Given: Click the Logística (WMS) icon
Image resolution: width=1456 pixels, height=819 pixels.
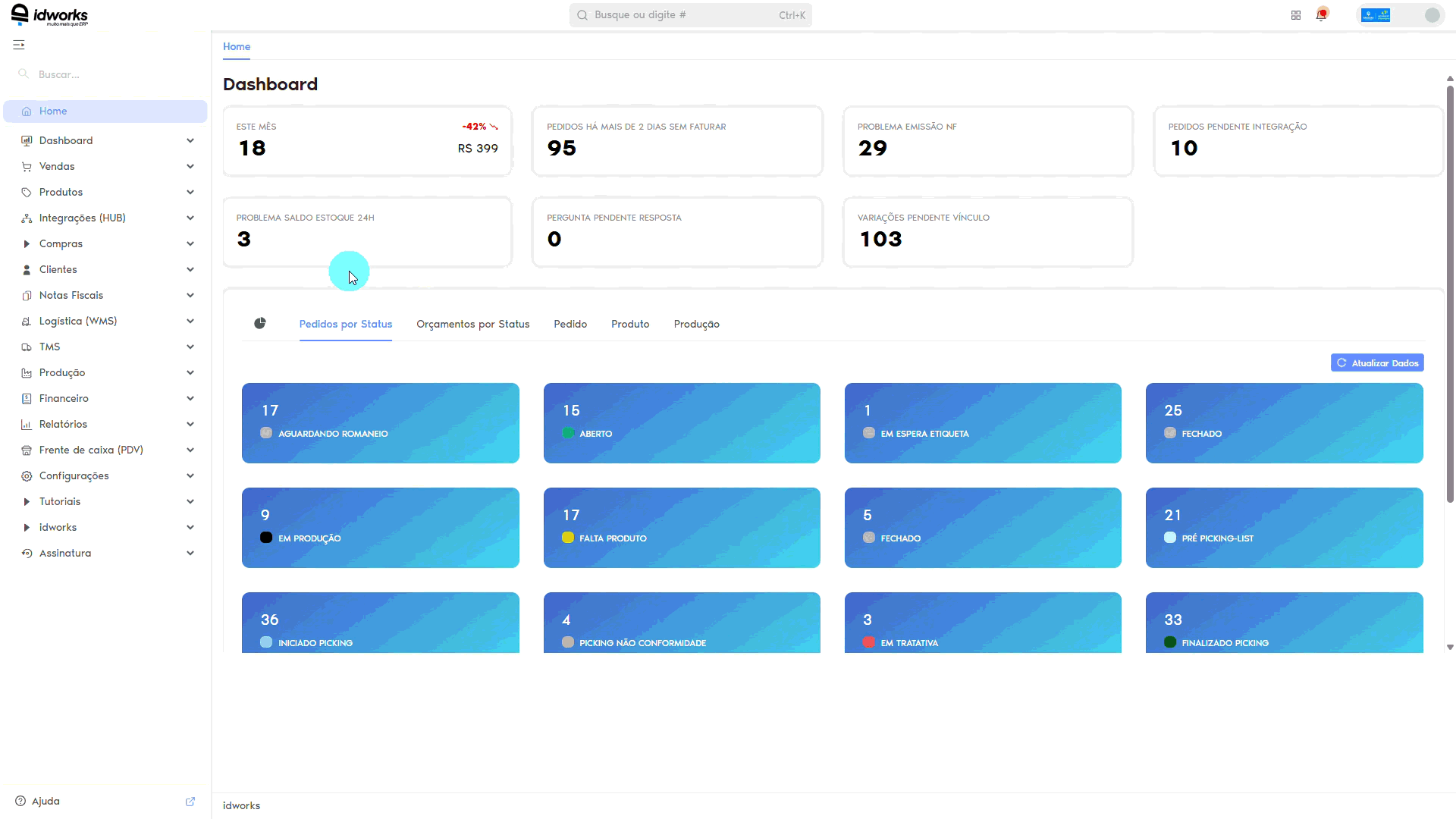Looking at the screenshot, I should [27, 321].
